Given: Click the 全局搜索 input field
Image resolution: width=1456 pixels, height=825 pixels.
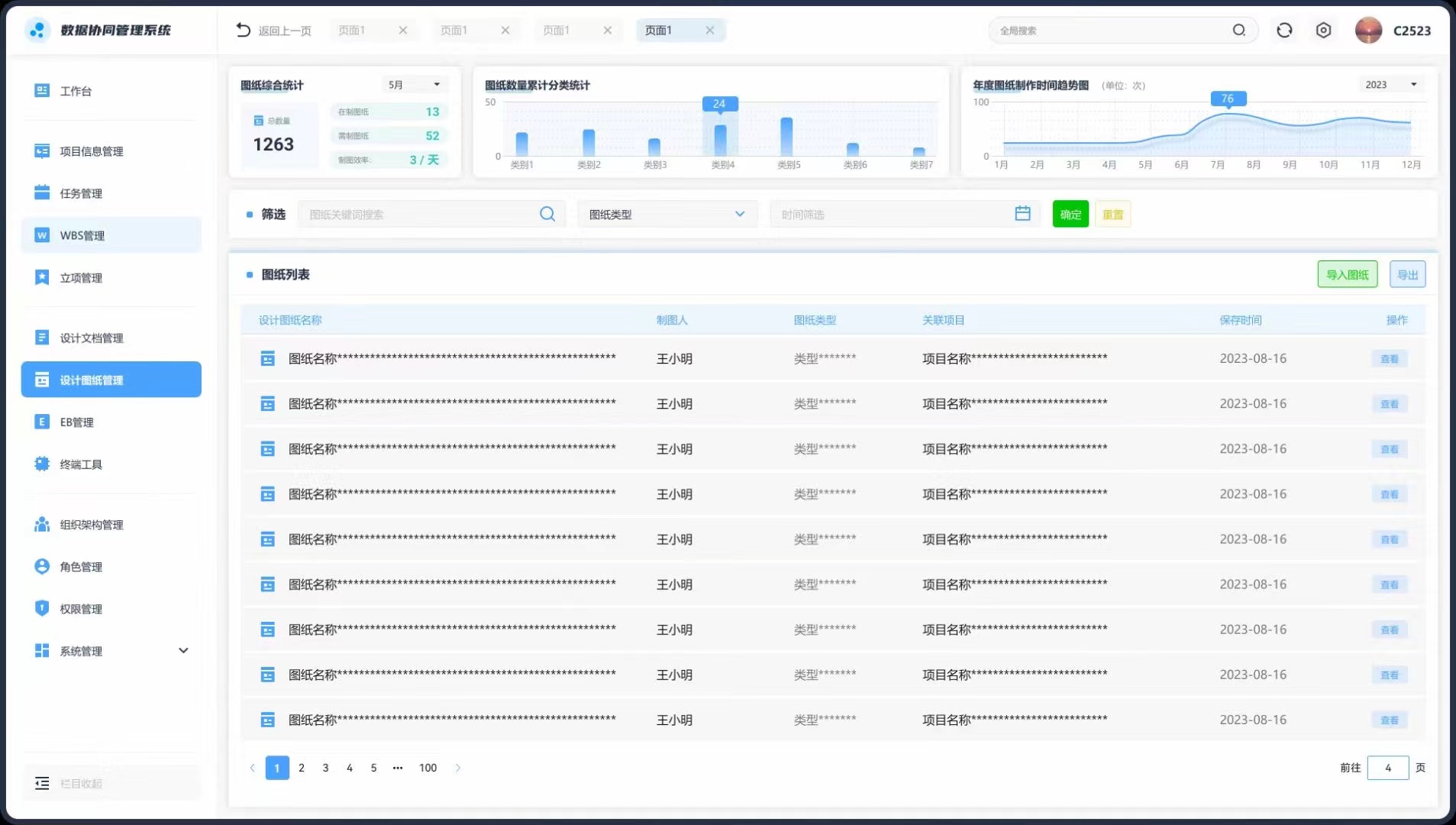Looking at the screenshot, I should [x=1122, y=30].
